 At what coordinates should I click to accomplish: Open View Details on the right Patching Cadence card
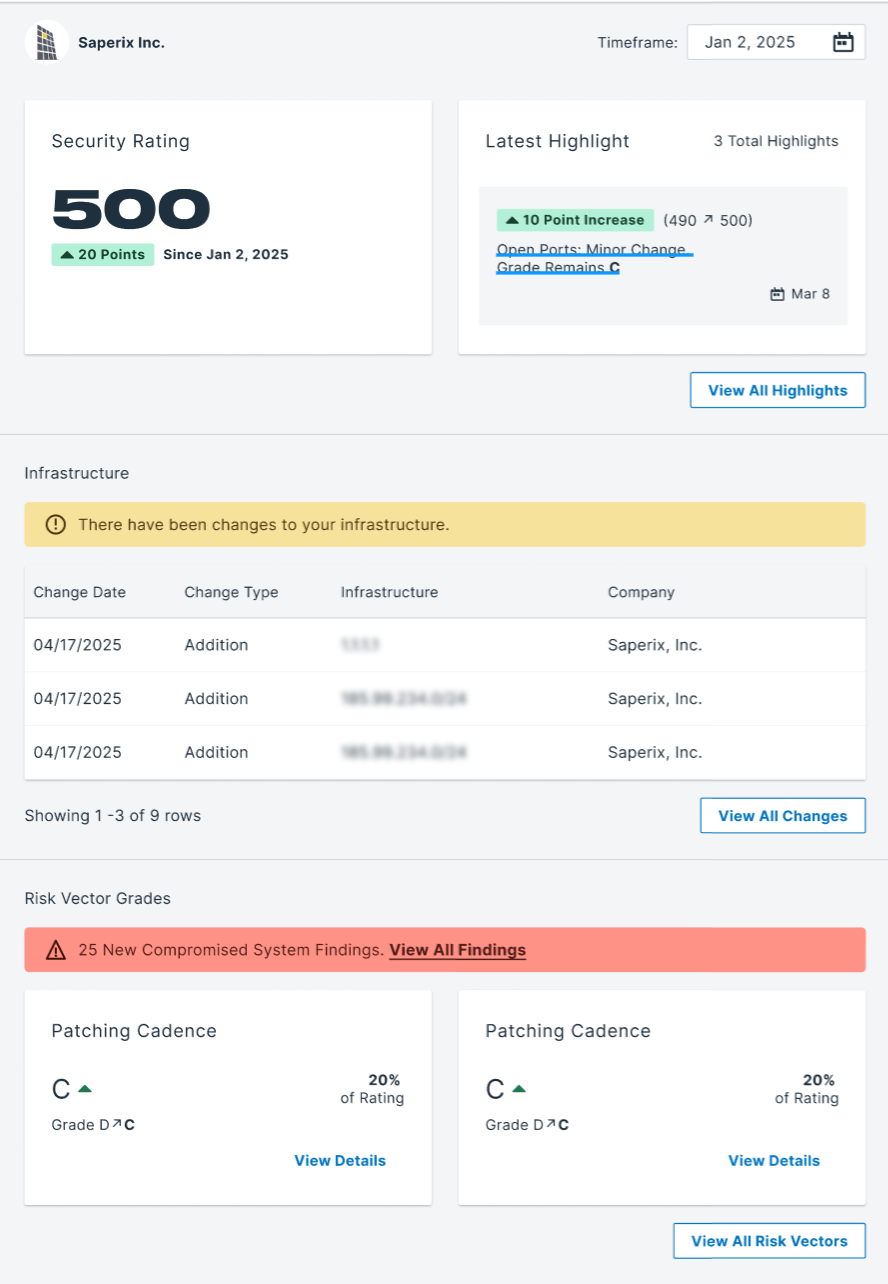(774, 1160)
